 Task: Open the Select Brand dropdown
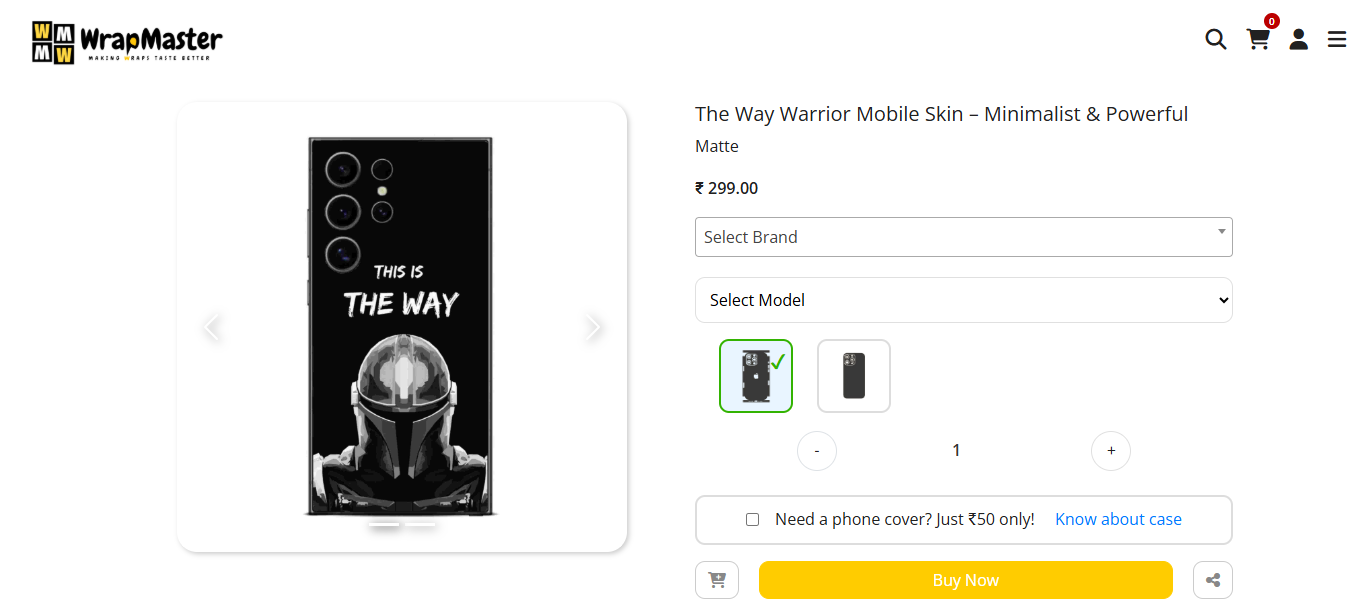pos(963,237)
